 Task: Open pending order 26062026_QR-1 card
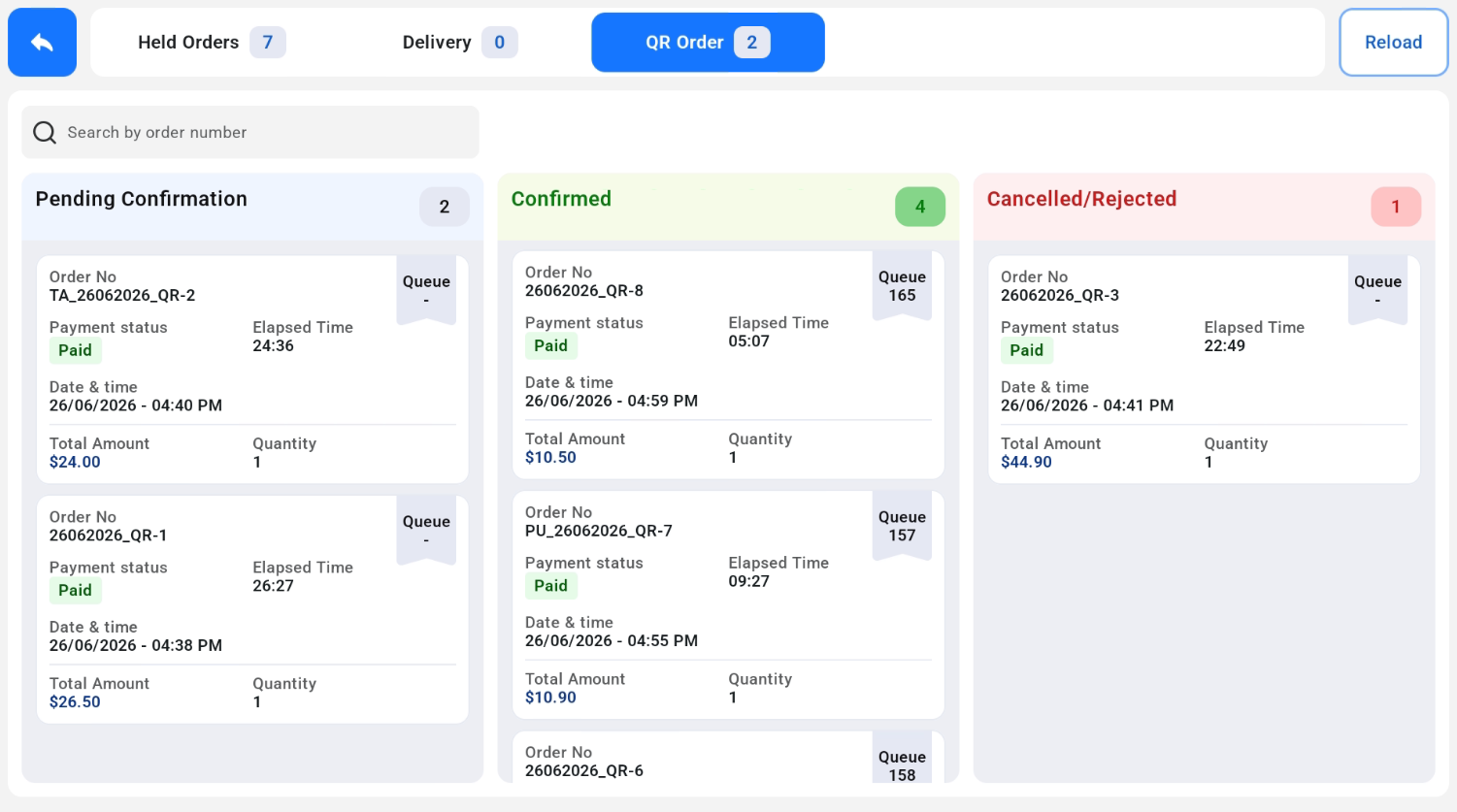coord(252,609)
